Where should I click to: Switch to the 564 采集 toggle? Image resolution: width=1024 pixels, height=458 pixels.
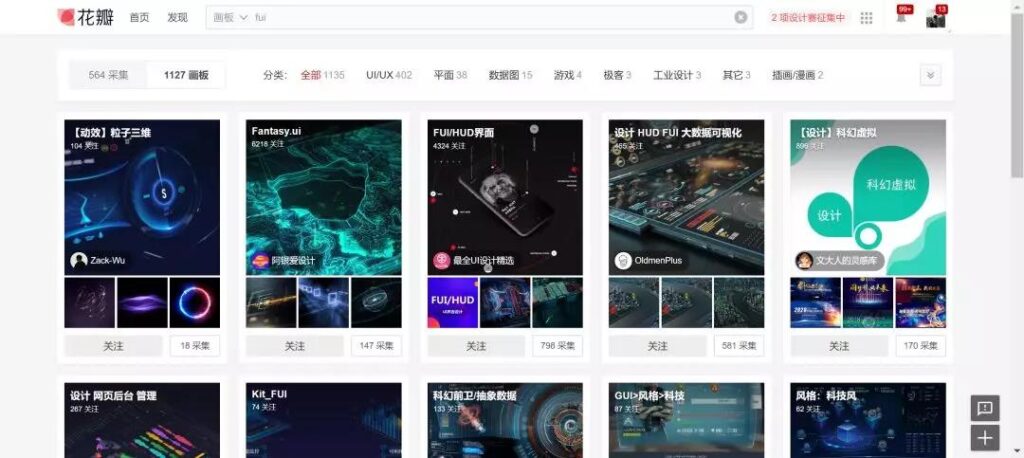coord(108,75)
